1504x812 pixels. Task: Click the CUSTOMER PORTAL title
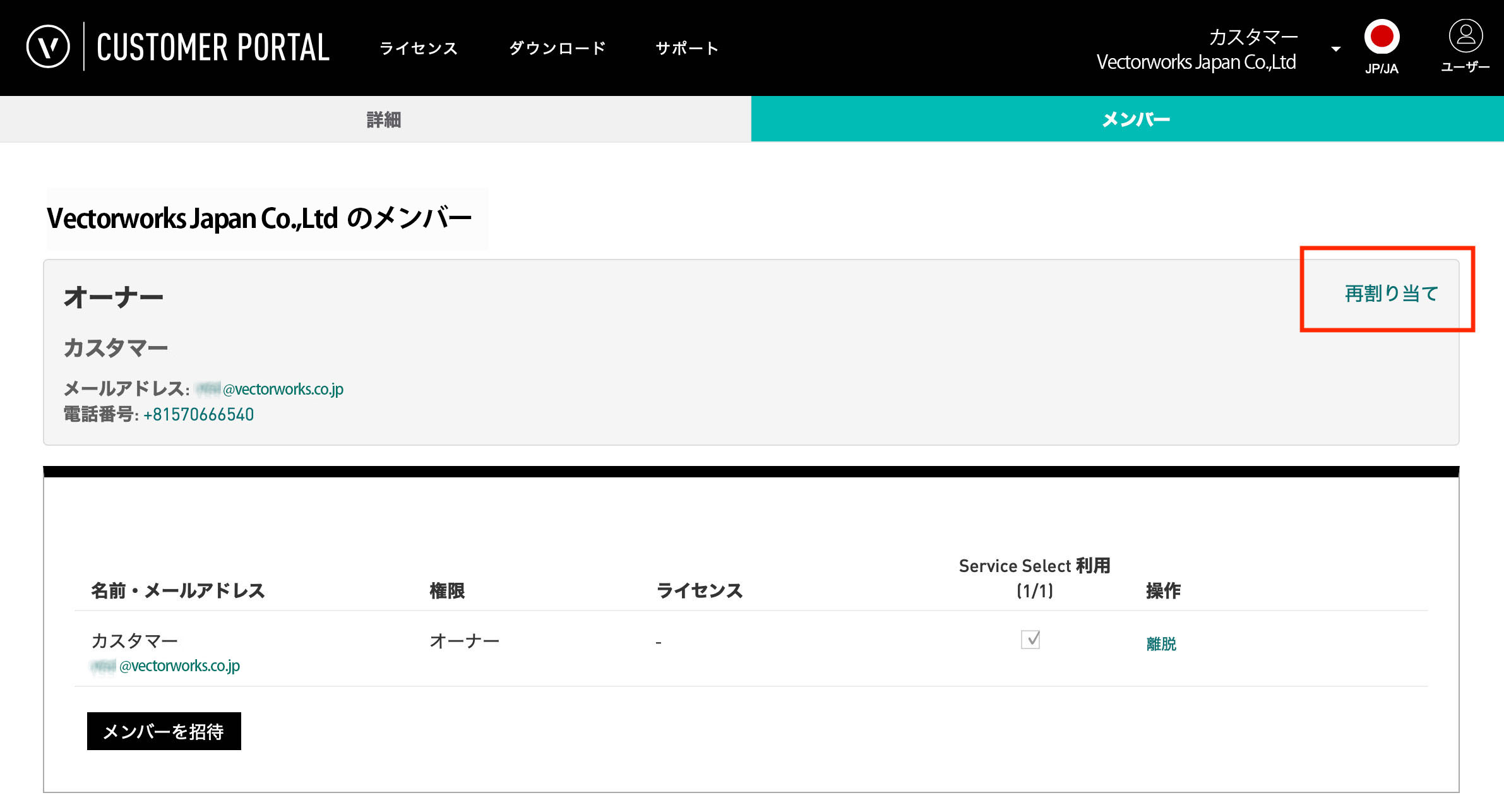[213, 47]
